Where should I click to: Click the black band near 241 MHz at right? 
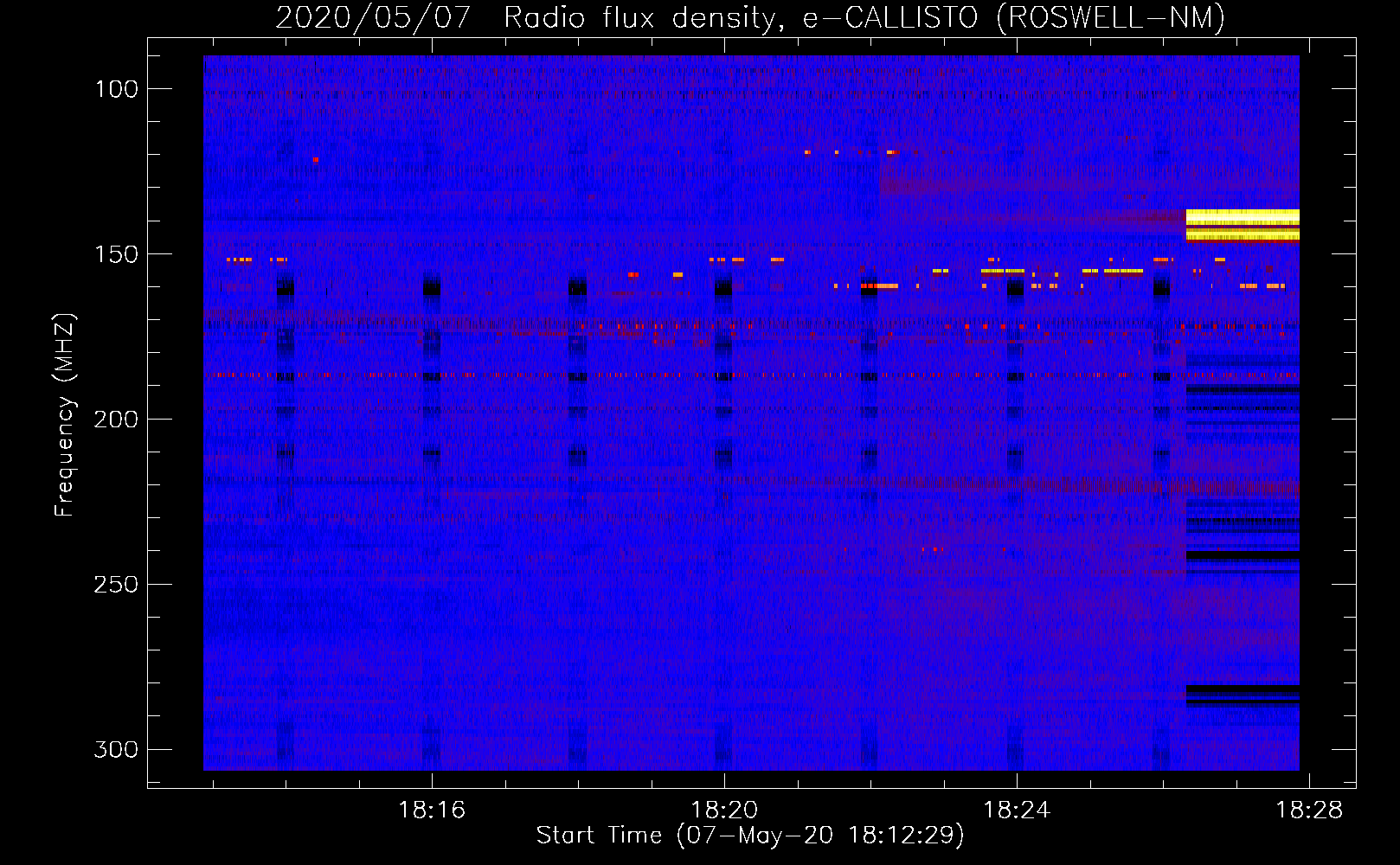point(1243,555)
